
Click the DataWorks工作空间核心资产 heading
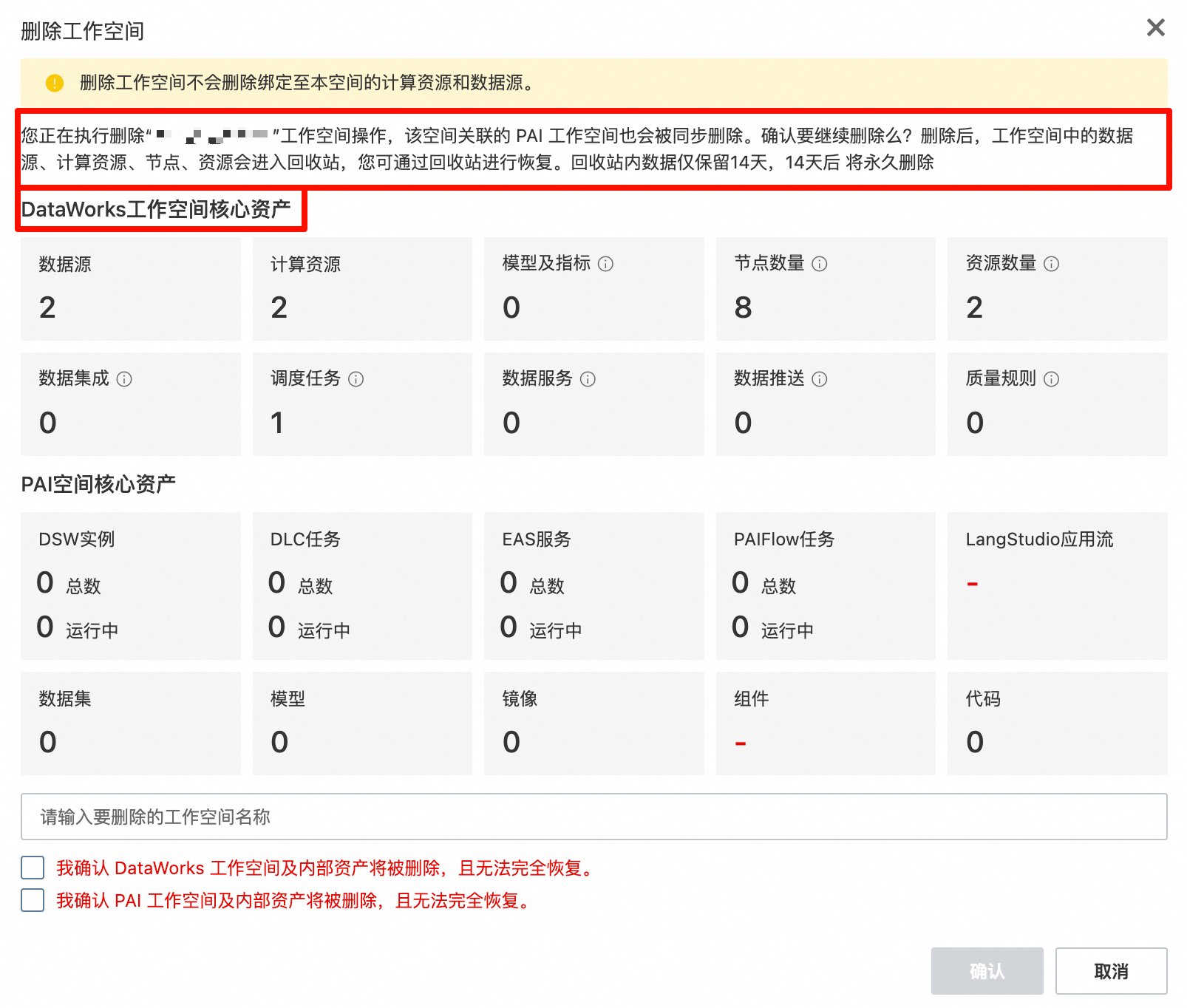click(x=156, y=210)
